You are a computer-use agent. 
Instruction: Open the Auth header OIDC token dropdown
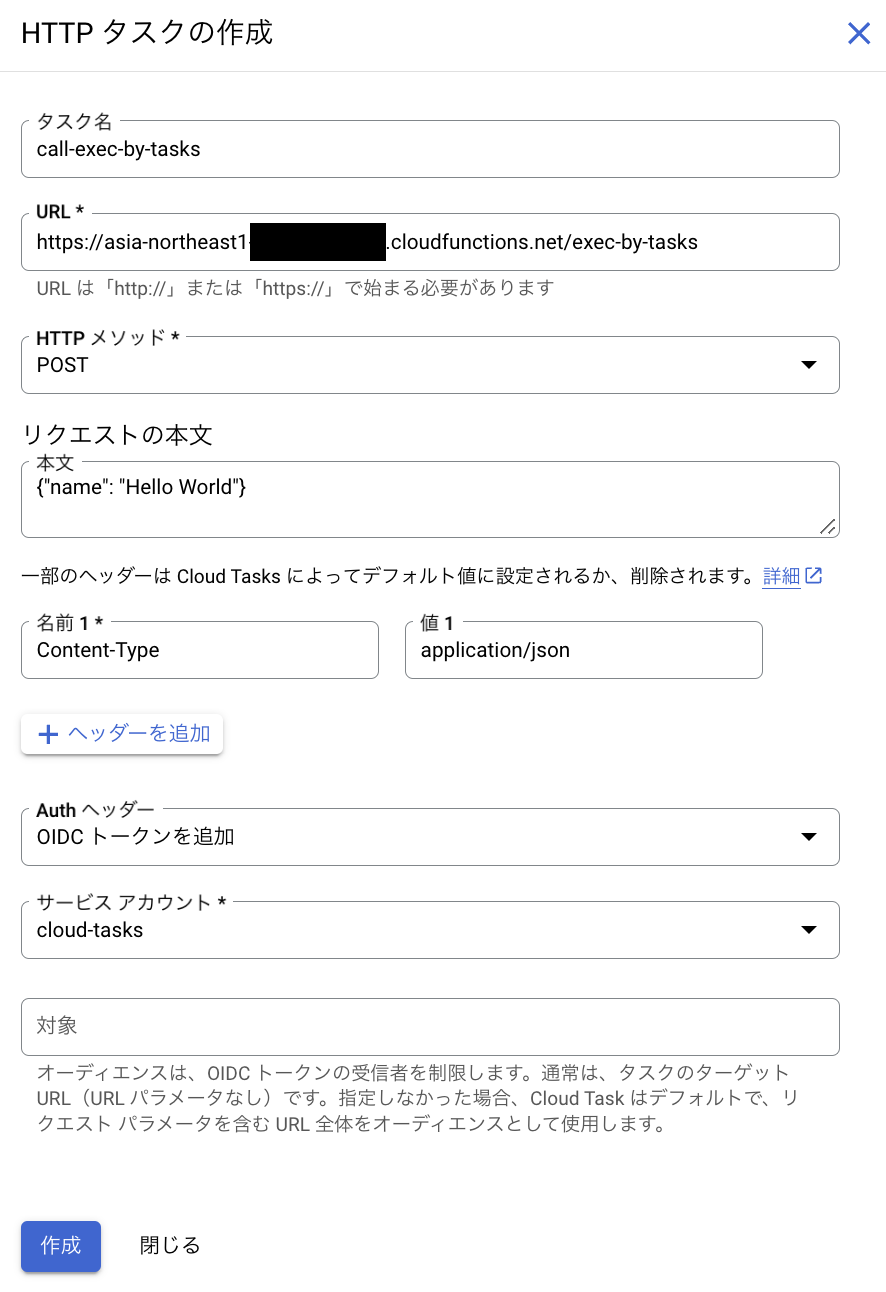point(430,837)
